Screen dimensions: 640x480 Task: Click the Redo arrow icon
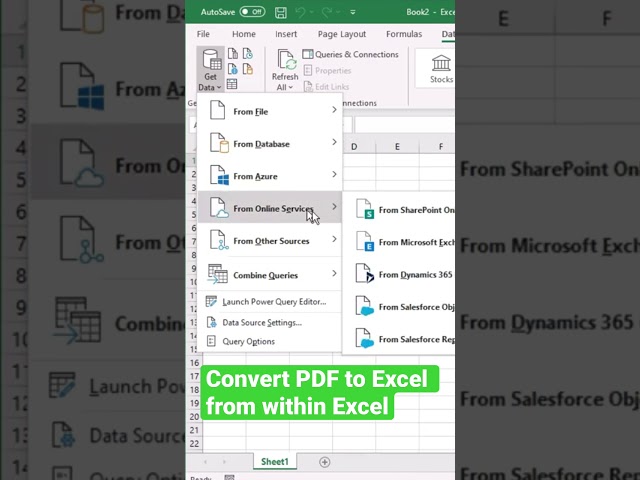(327, 12)
